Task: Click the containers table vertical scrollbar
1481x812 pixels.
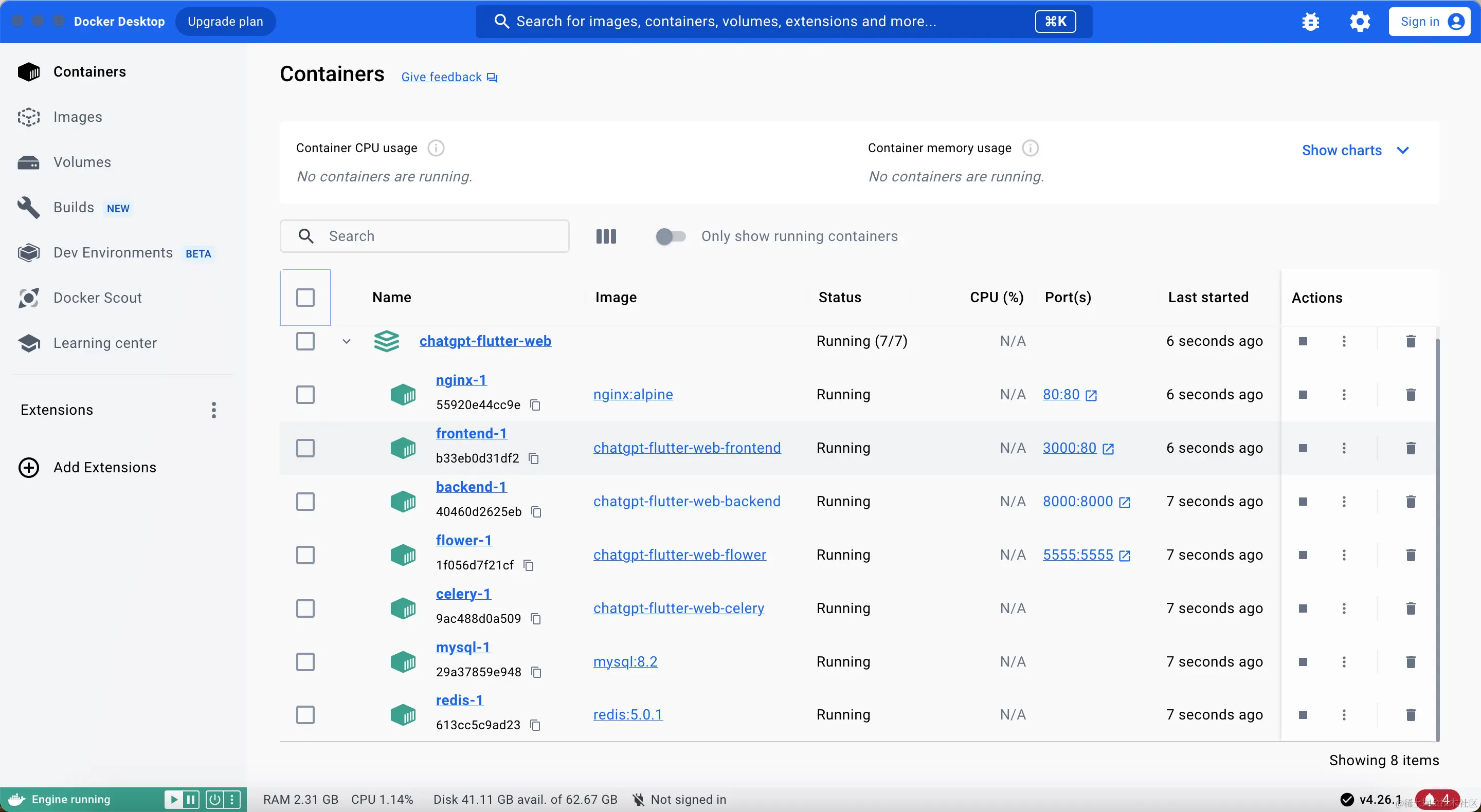Action: 1437,540
